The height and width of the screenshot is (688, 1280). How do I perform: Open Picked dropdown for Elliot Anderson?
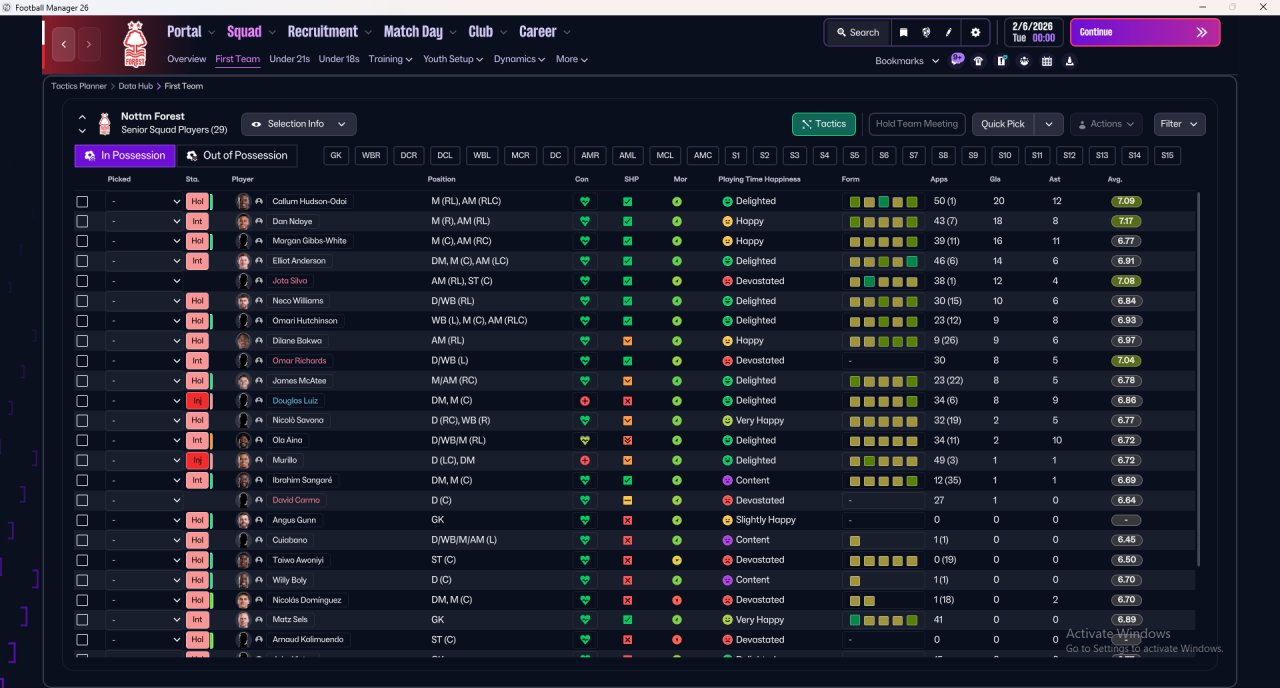point(144,261)
